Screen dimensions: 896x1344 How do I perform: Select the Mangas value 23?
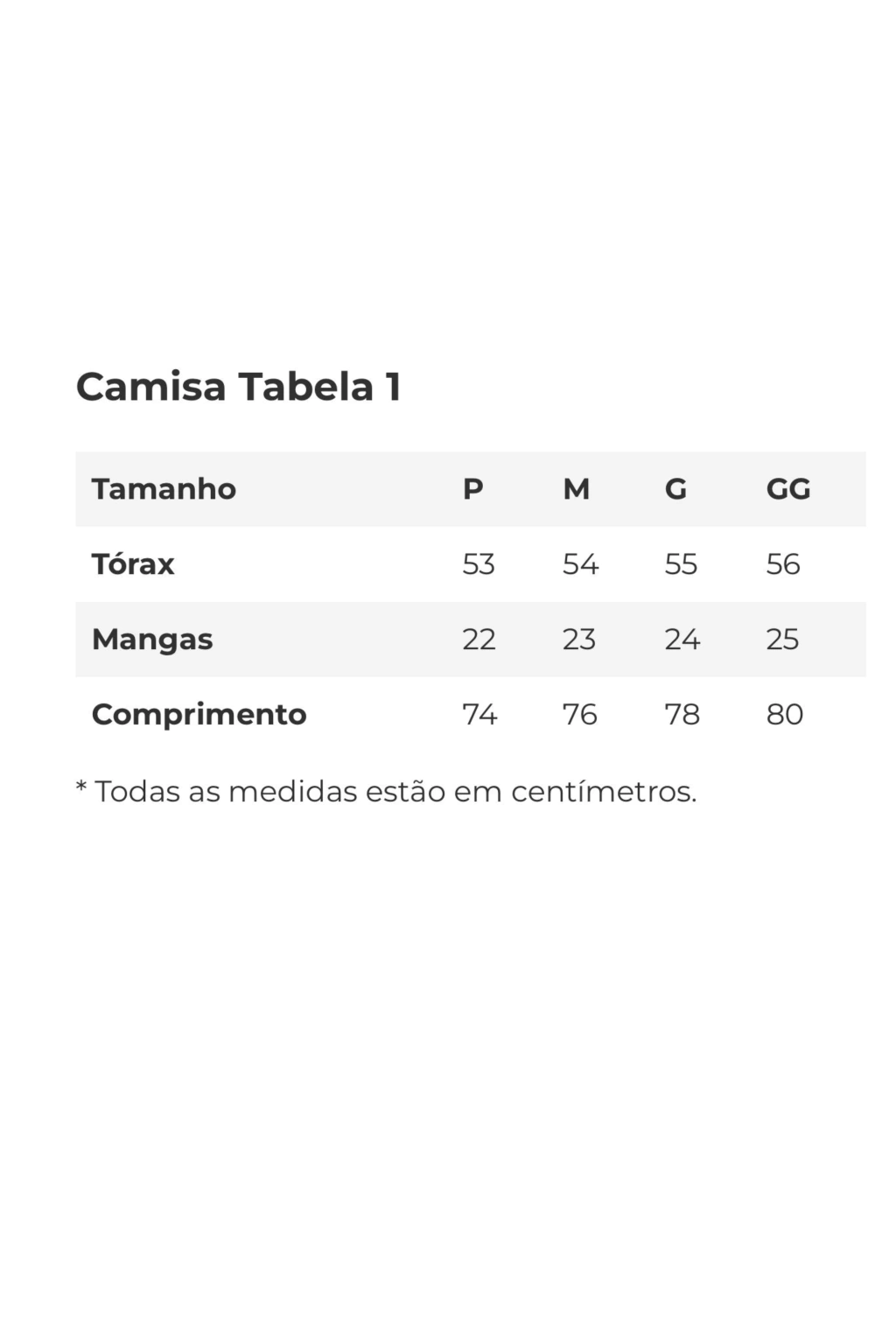pos(579,640)
